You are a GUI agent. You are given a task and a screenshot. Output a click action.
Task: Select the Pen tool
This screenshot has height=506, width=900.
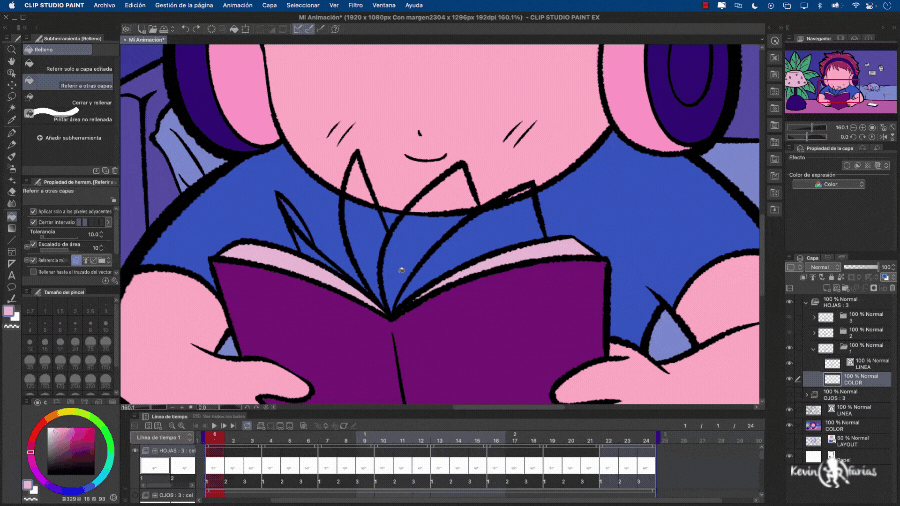tap(11, 133)
